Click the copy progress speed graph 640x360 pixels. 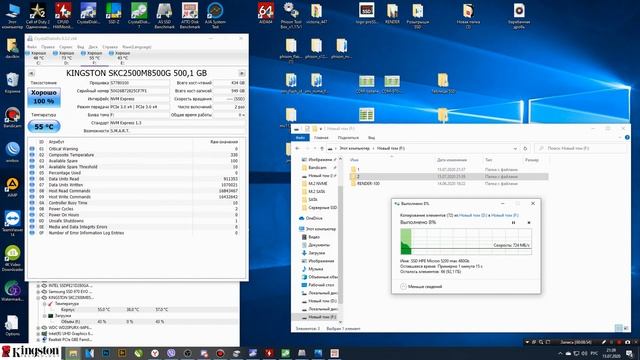[x=466, y=242]
